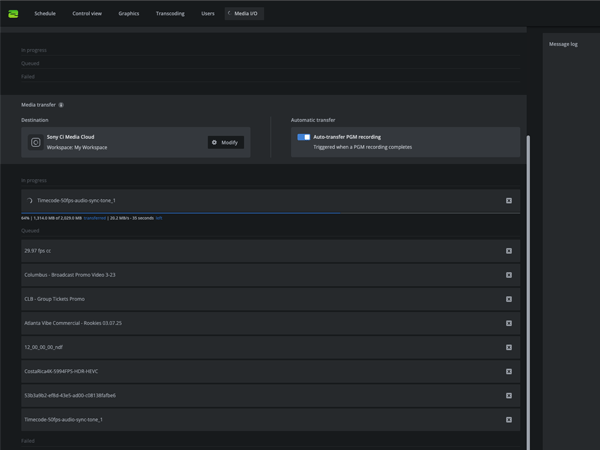Open the Graphics tab
Viewport: 600px width, 450px height.
(x=129, y=13)
